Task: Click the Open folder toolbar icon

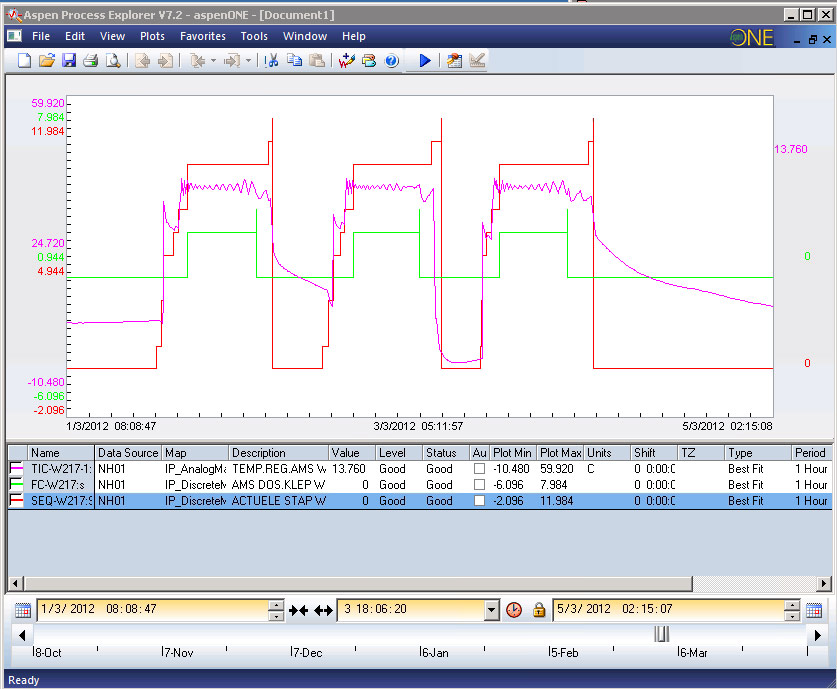Action: point(46,60)
